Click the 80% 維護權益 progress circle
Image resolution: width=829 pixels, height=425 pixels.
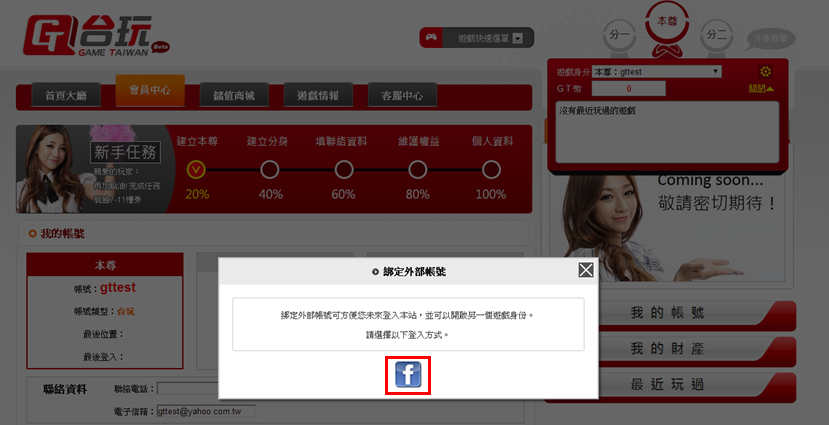point(418,170)
